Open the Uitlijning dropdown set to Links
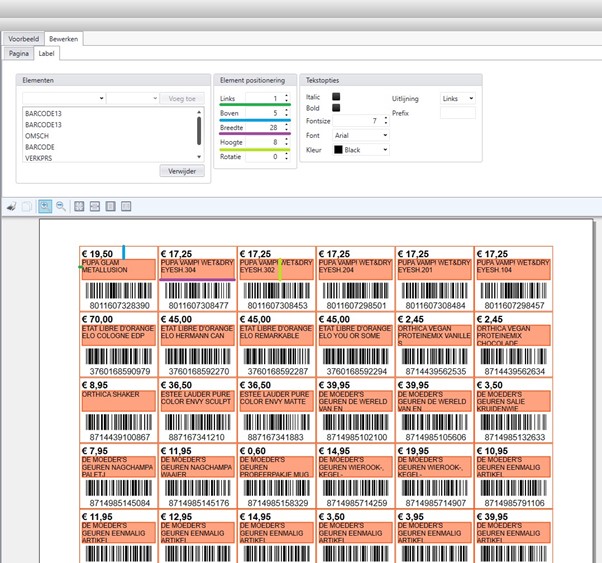Viewport: 602px width, 563px height. click(x=458, y=98)
